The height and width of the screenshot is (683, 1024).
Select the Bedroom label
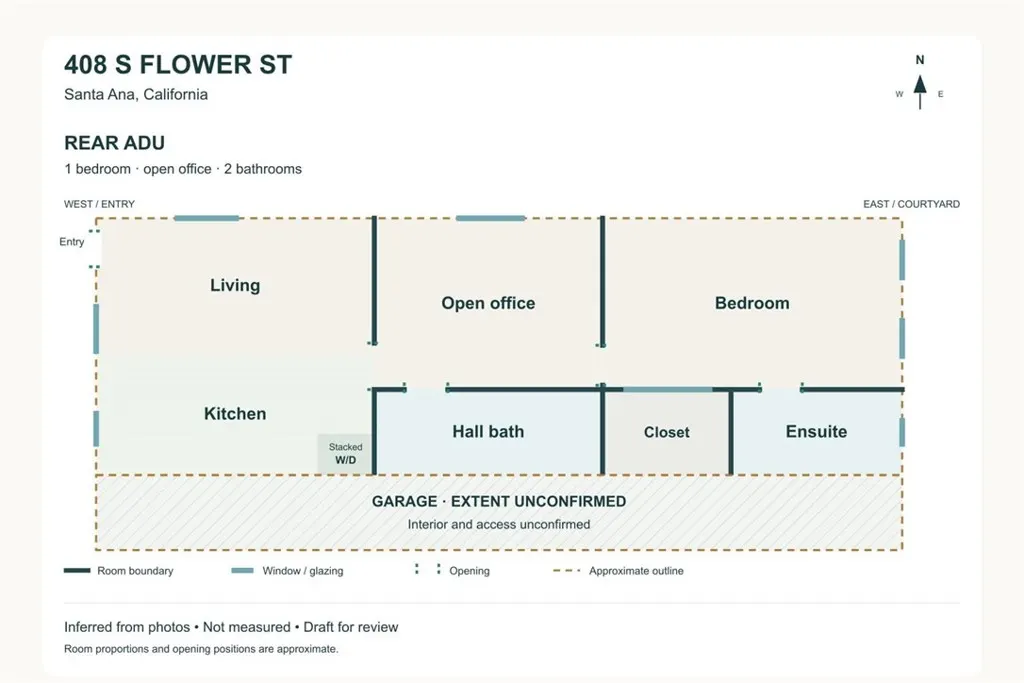coord(752,303)
